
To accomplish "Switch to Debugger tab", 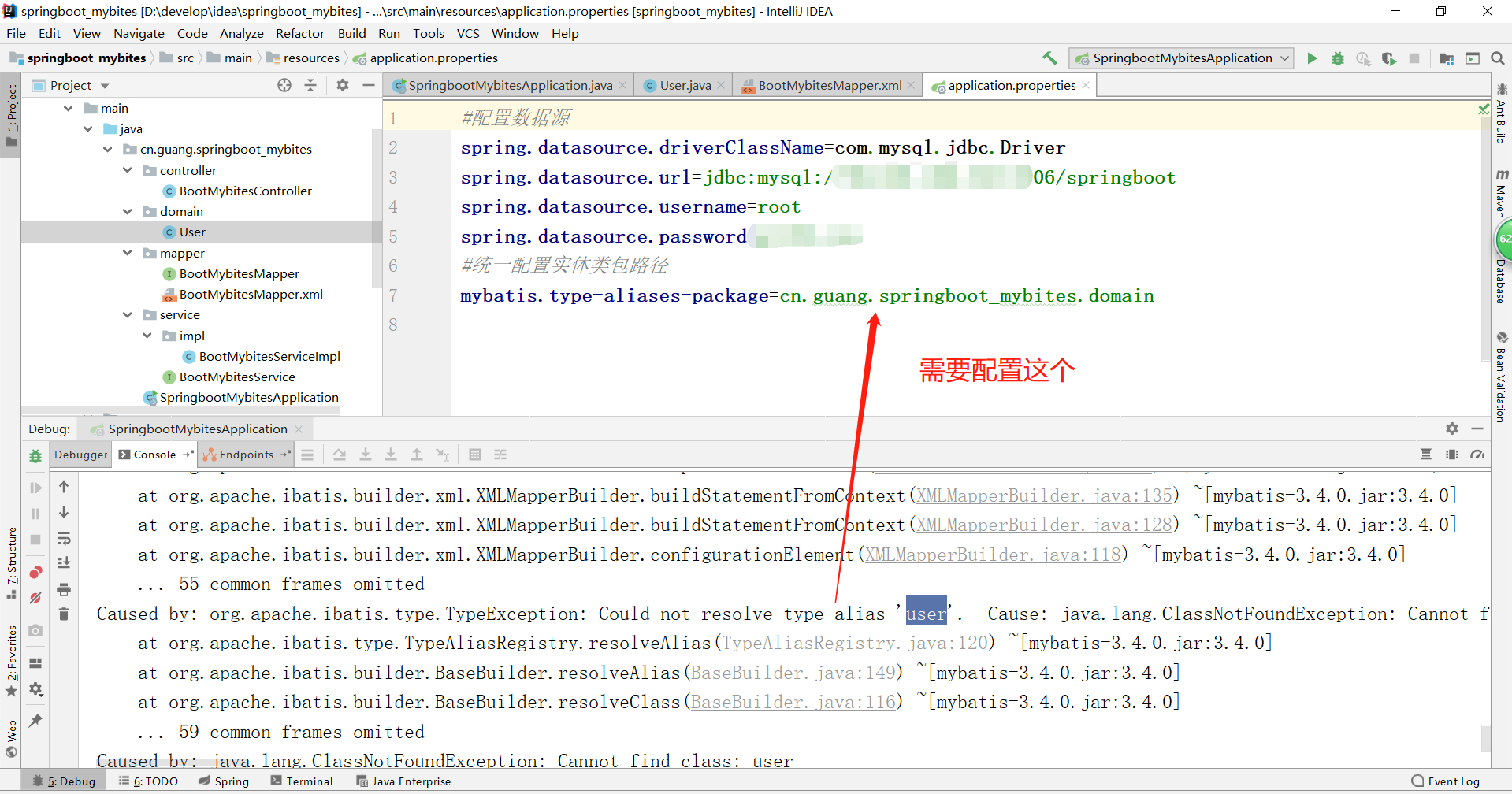I will 81,455.
